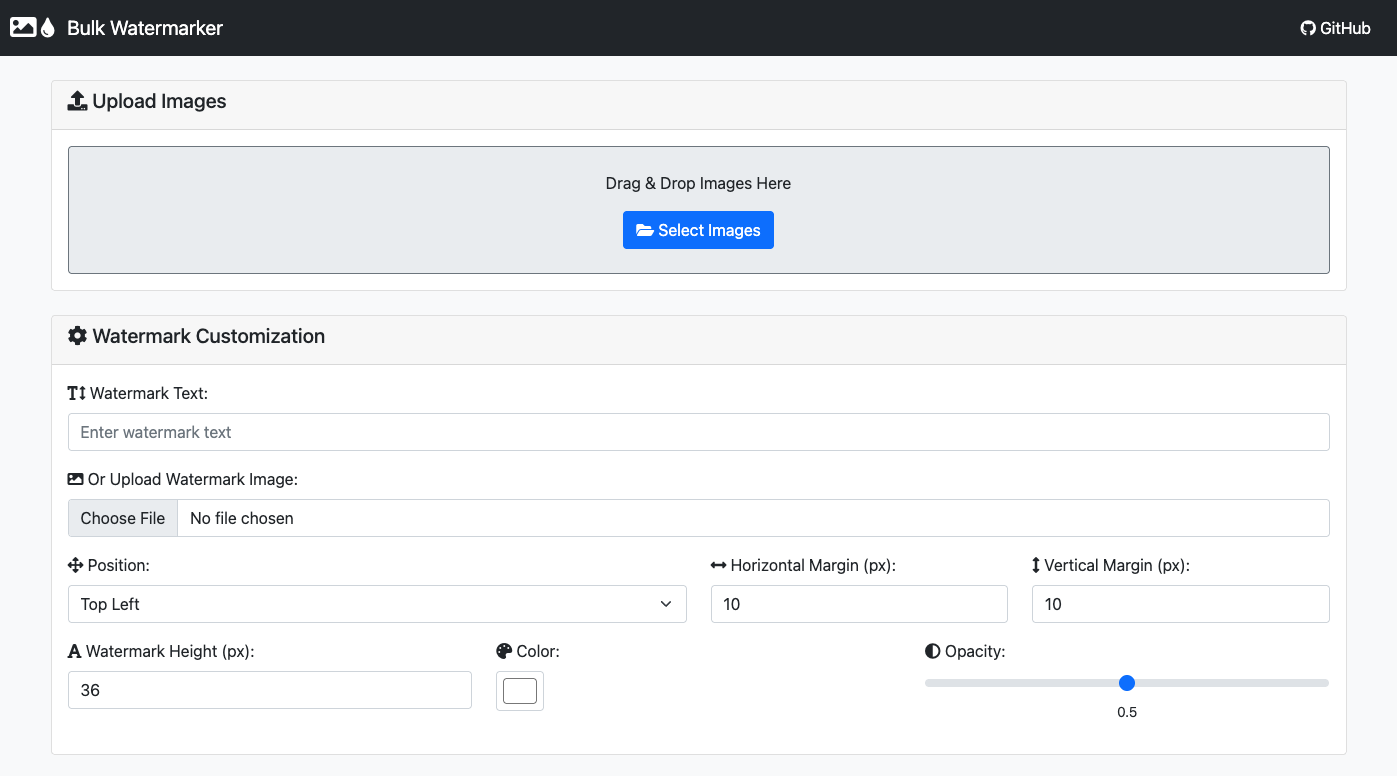Click the vertical arrows icon beside Vertical Margin
This screenshot has height=776, width=1397.
coord(1036,566)
